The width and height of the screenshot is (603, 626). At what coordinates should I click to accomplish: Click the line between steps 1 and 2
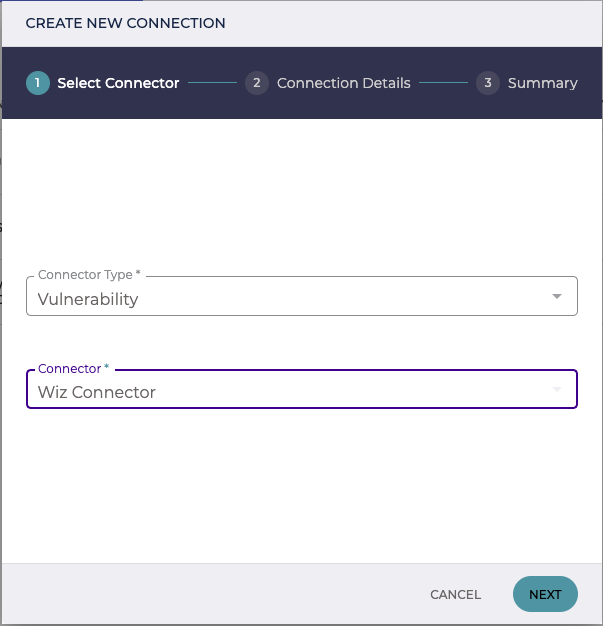[212, 83]
